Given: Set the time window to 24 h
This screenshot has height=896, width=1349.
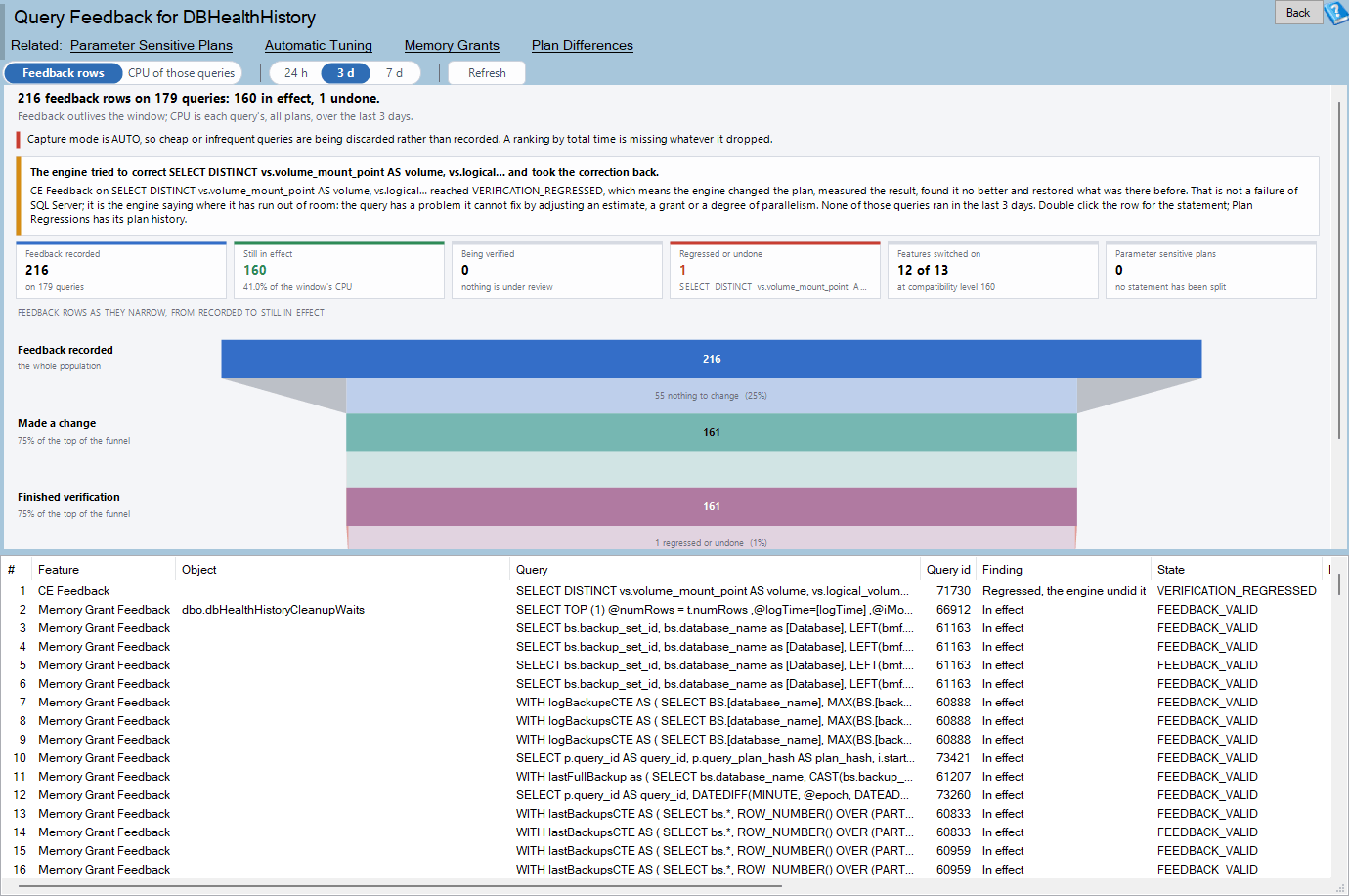Looking at the screenshot, I should click(296, 73).
